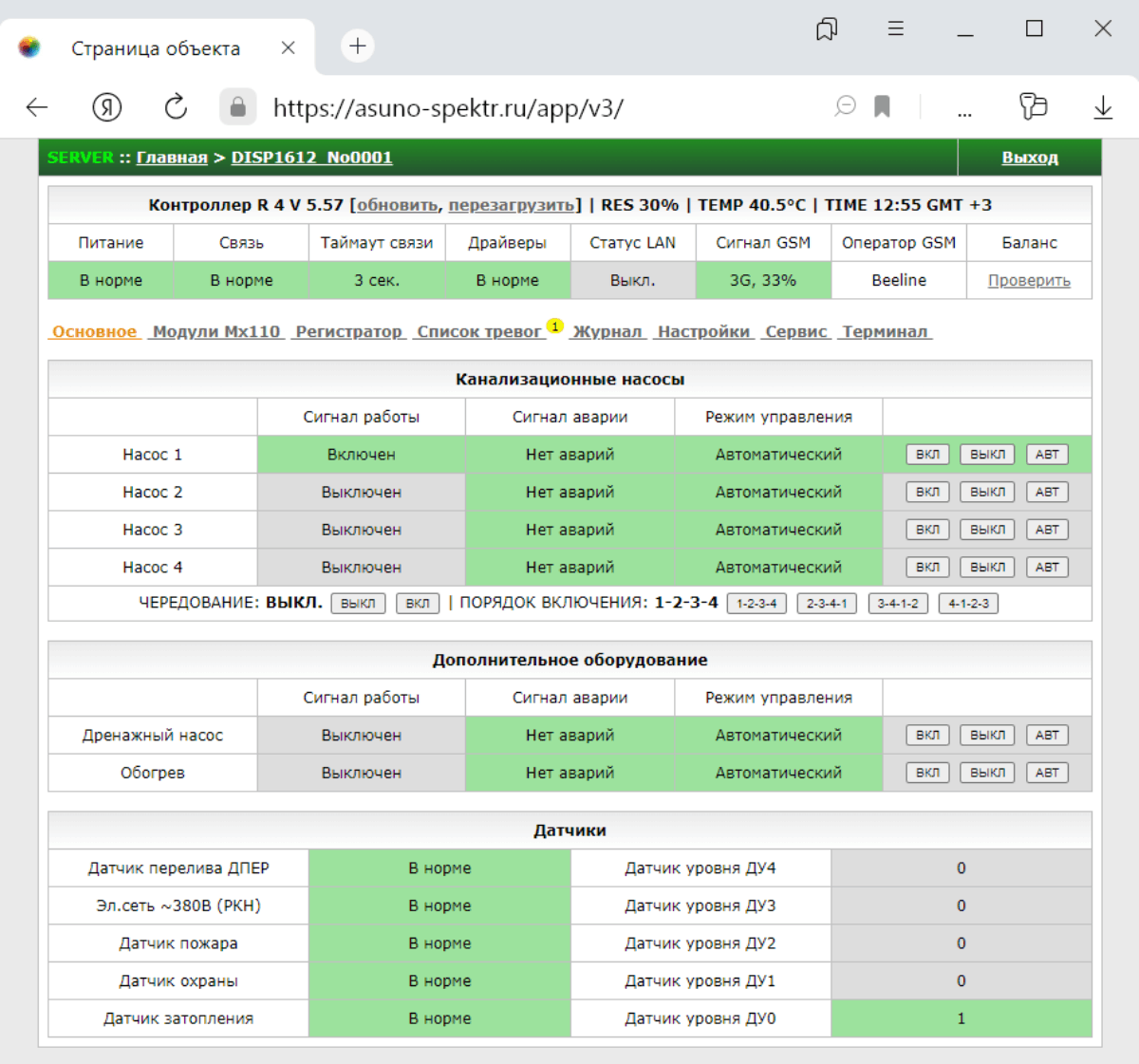Click the перезагрузить controller link

[511, 205]
